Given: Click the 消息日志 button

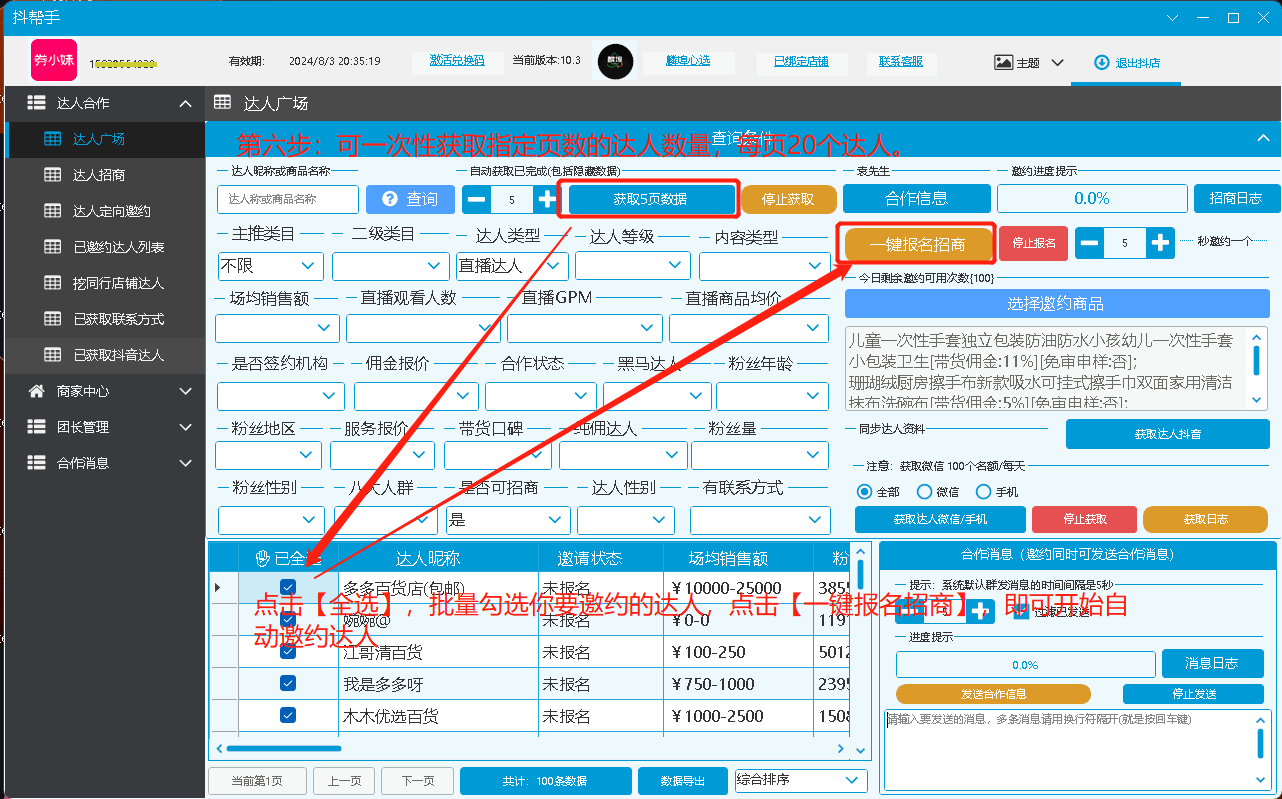Looking at the screenshot, I should pos(1212,663).
